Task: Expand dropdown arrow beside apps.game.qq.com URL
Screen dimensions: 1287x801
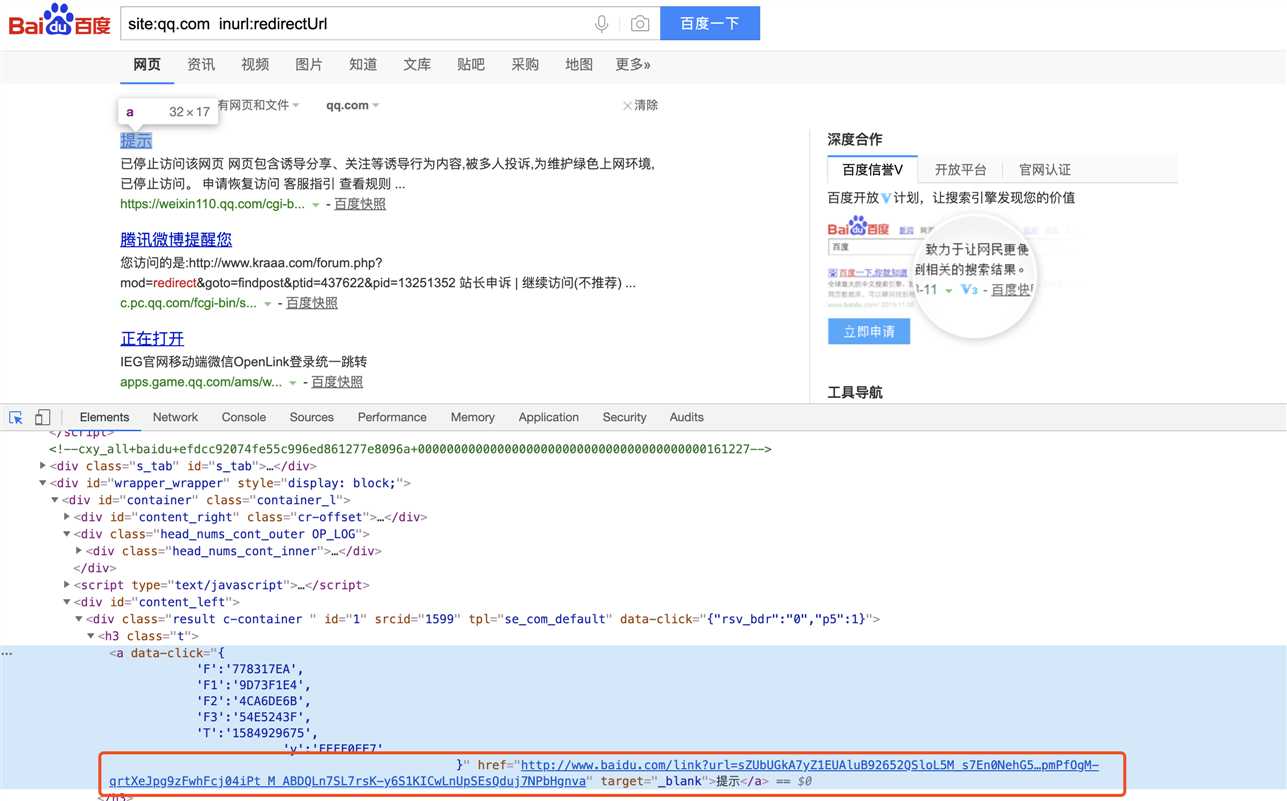Action: coord(293,383)
